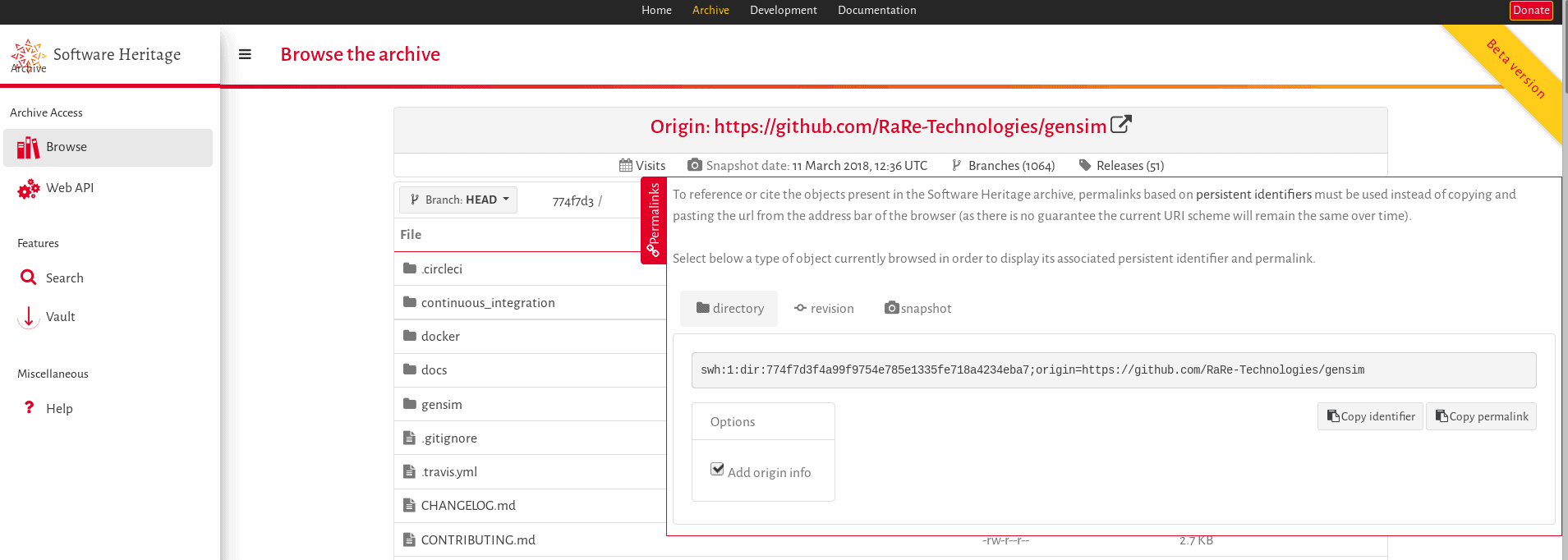Screen dimensions: 1568x560
Task: Open the .circleci folder icon
Action: click(410, 269)
